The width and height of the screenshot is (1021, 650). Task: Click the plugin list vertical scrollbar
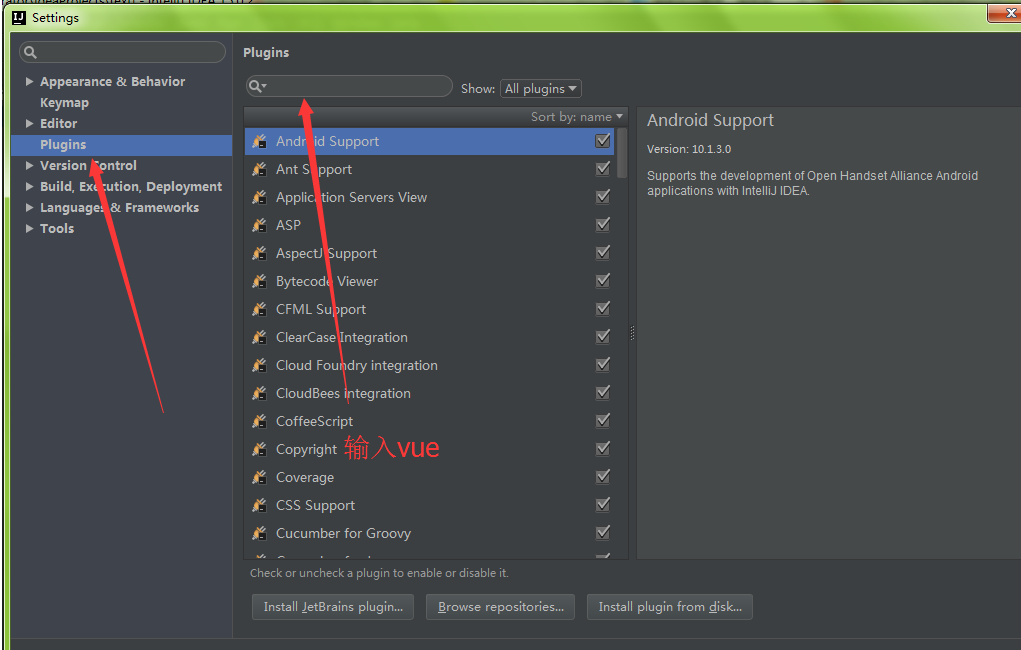tap(622, 153)
